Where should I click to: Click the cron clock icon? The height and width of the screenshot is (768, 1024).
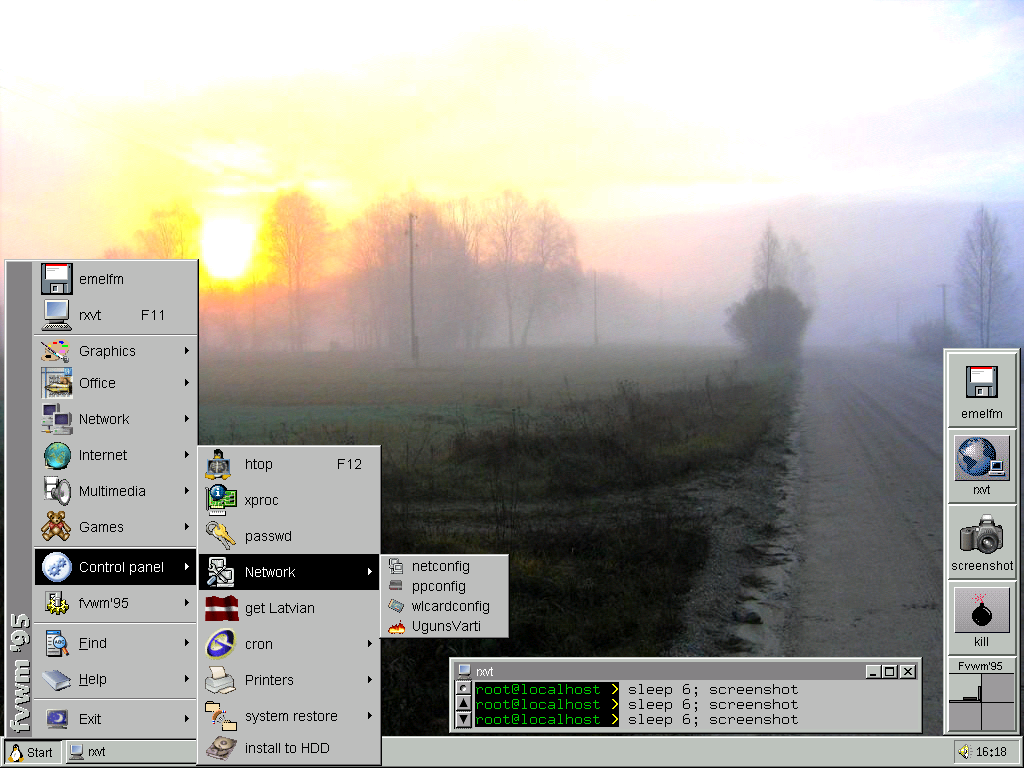click(221, 644)
